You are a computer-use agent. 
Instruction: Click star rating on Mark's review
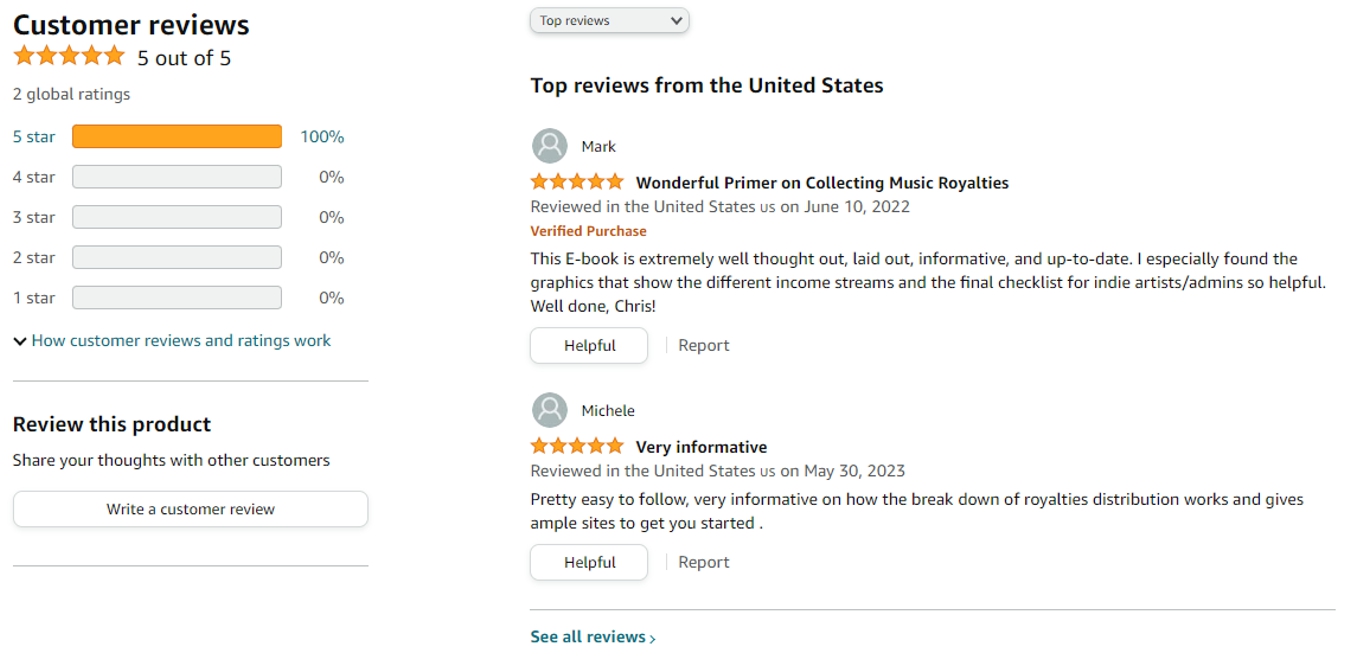click(x=577, y=182)
